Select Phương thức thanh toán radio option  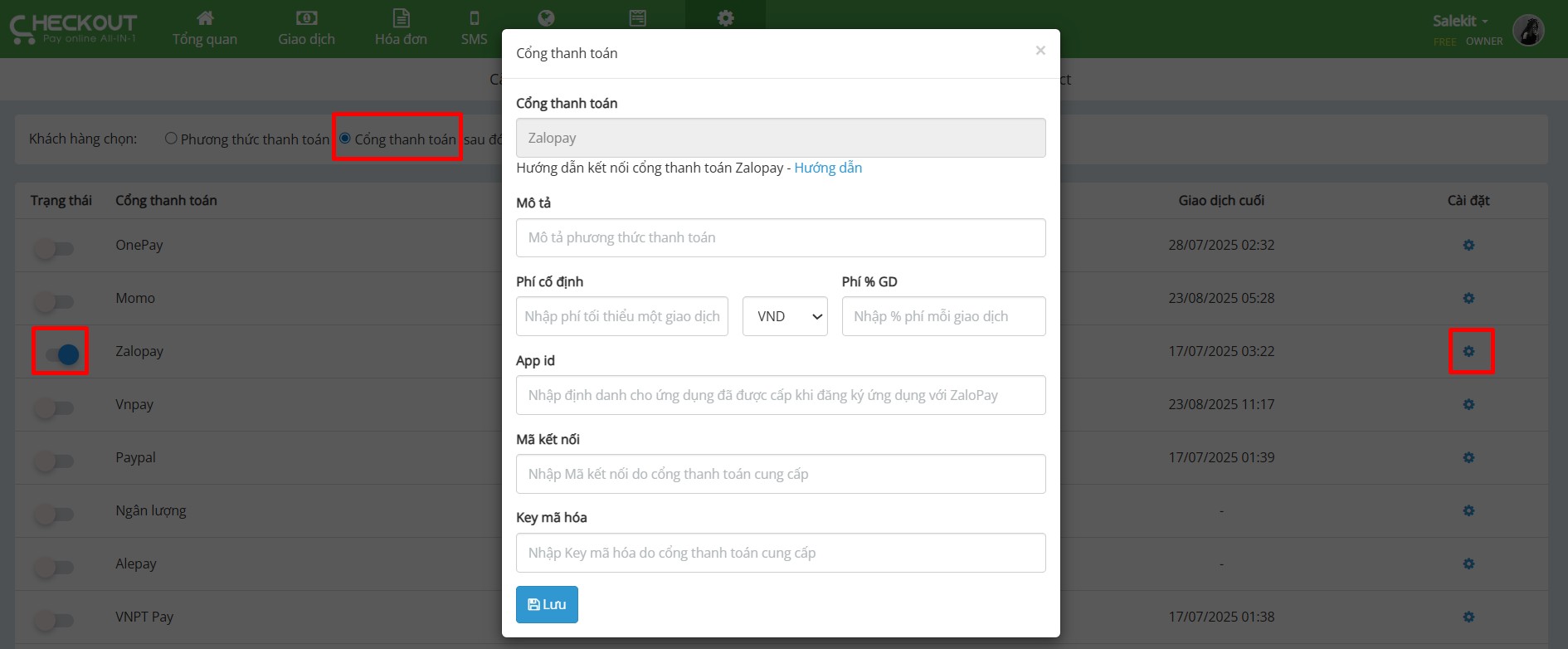(x=171, y=139)
